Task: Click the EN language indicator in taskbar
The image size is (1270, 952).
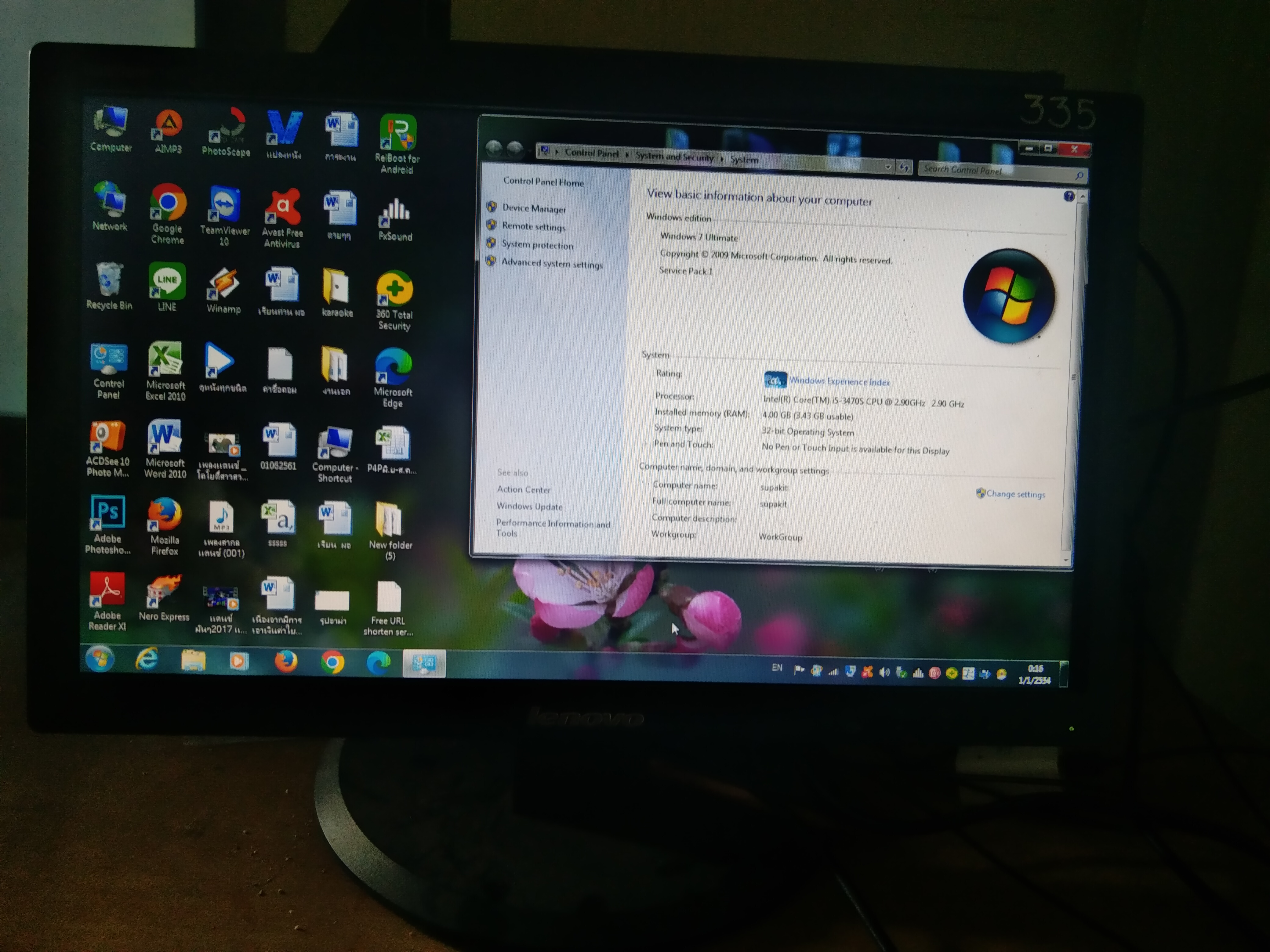Action: [x=777, y=668]
